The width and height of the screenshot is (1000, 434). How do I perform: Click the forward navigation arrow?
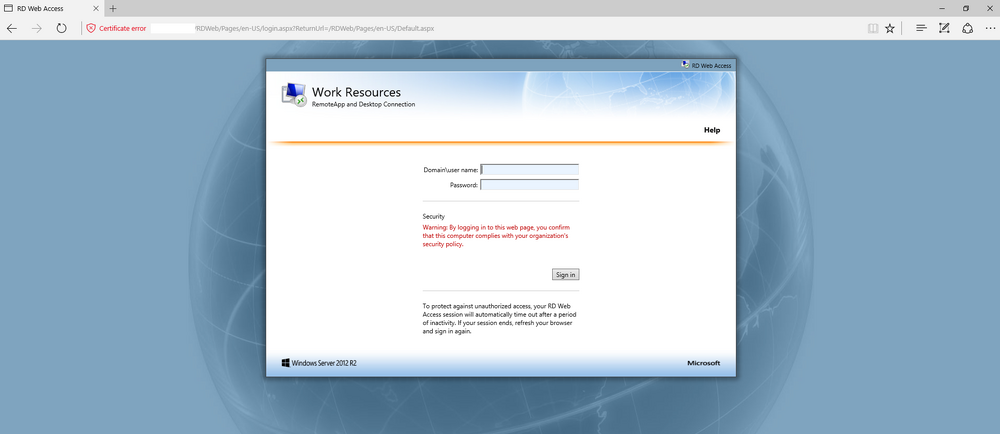click(x=36, y=28)
